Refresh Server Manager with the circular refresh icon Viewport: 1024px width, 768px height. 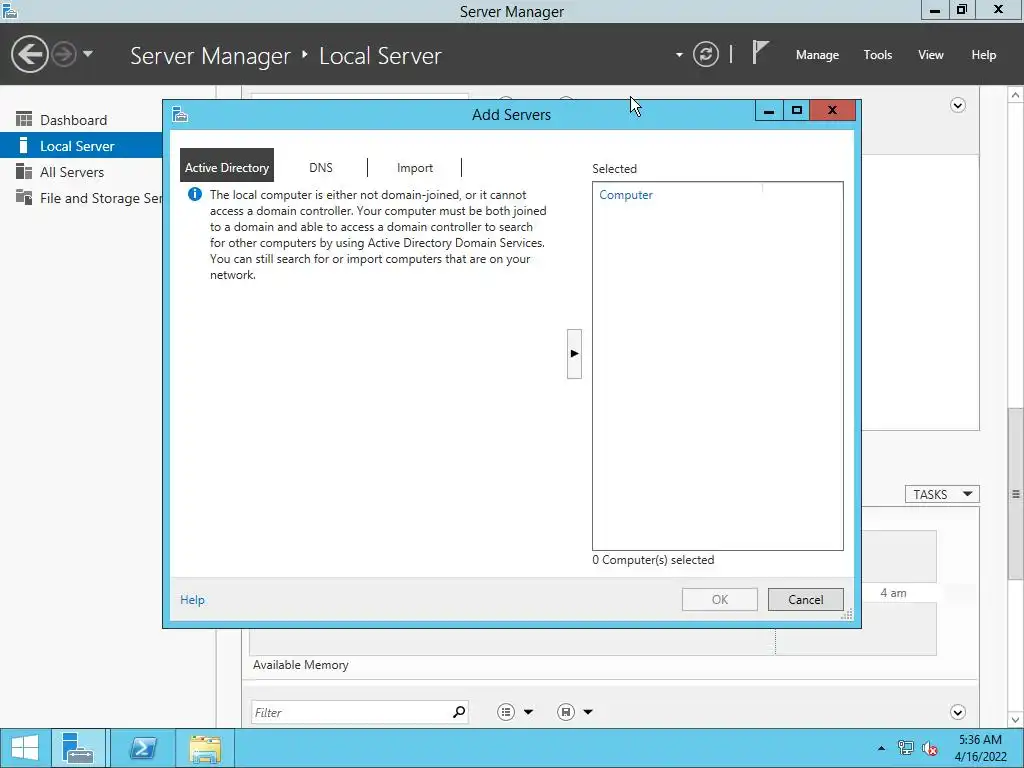[706, 54]
